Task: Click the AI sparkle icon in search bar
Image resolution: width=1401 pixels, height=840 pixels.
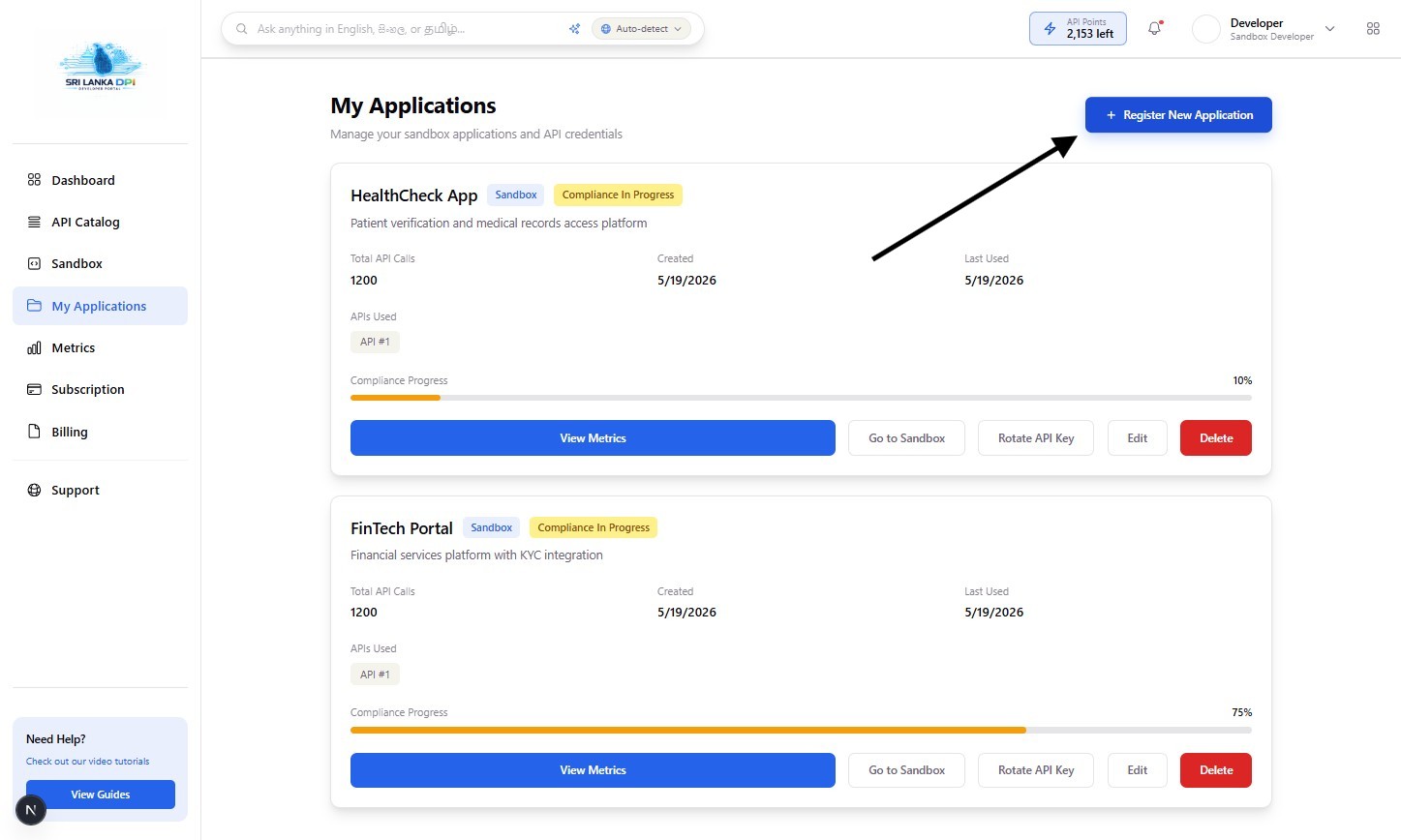Action: coord(574,29)
